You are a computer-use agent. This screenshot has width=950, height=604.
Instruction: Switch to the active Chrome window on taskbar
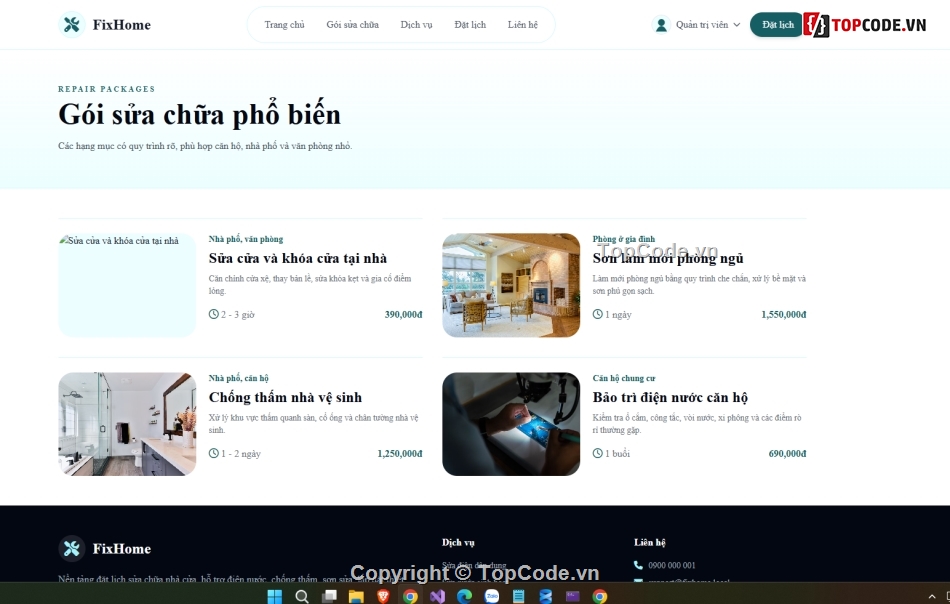coord(410,597)
